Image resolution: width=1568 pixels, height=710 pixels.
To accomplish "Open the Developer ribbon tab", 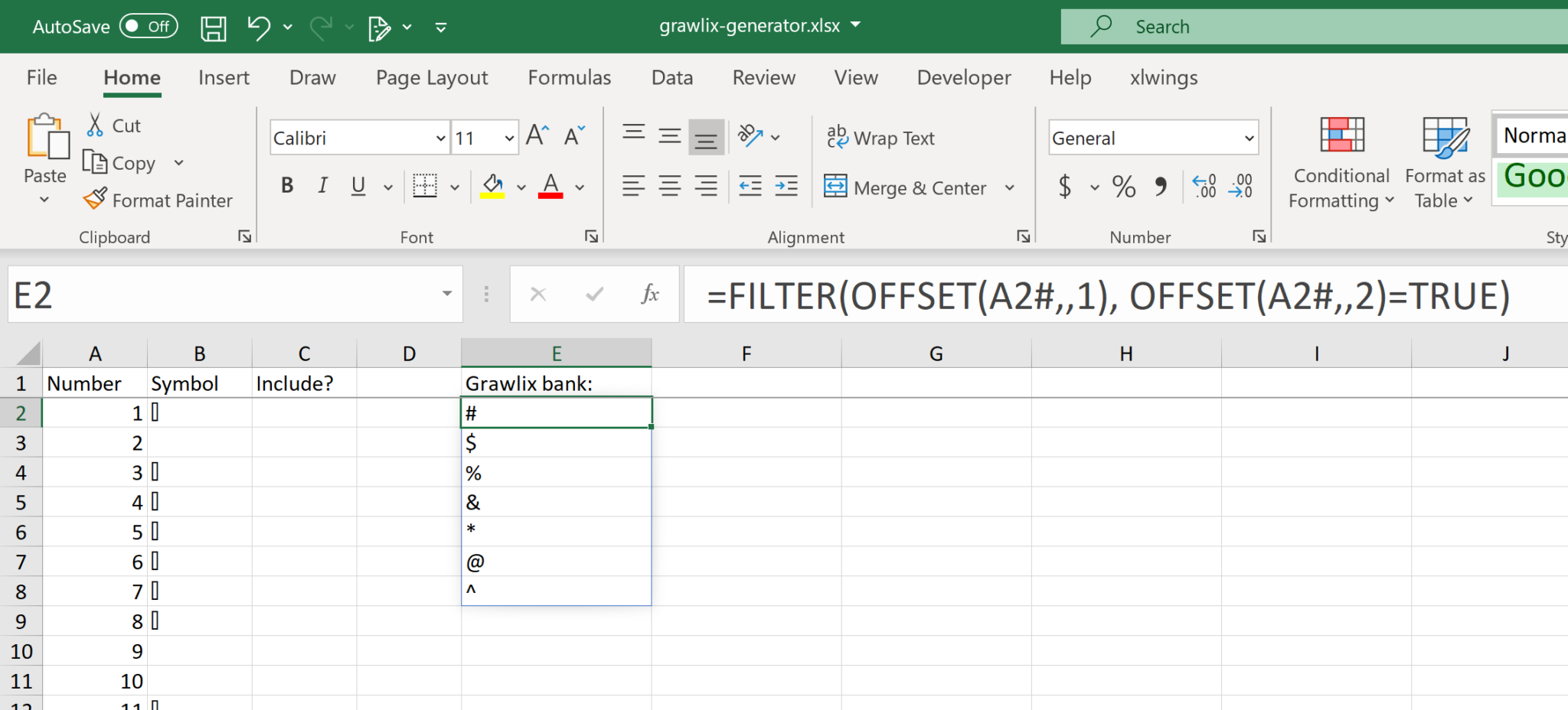I will [x=963, y=78].
